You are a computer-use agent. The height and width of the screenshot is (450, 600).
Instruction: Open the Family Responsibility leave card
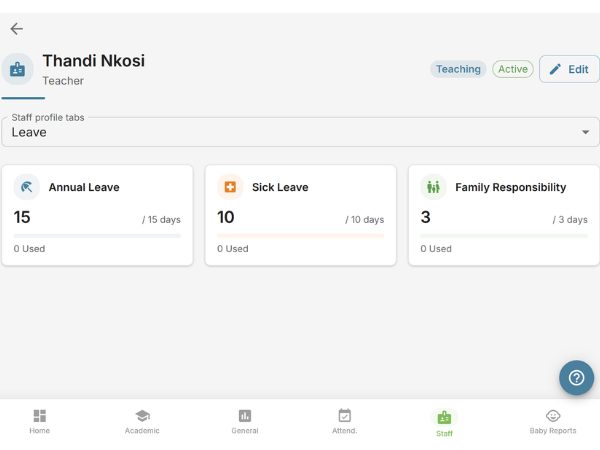point(504,215)
